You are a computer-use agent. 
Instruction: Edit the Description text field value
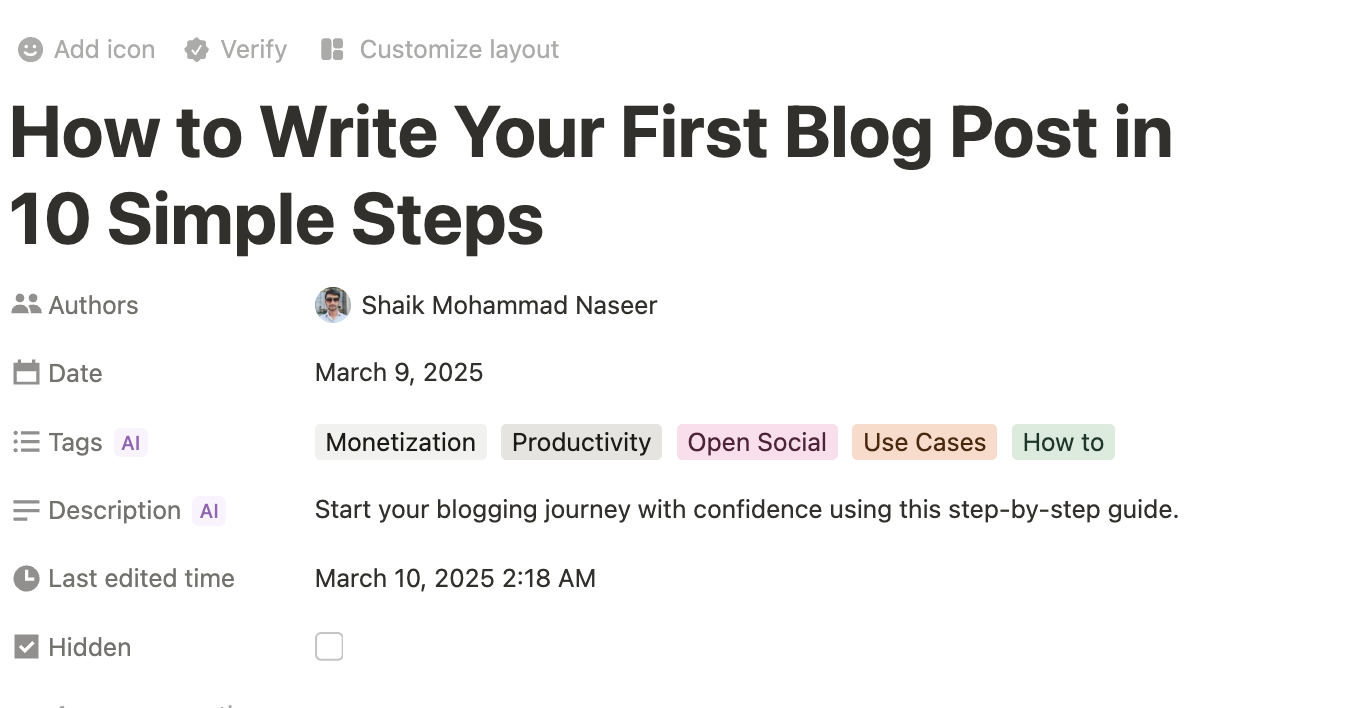coord(747,510)
